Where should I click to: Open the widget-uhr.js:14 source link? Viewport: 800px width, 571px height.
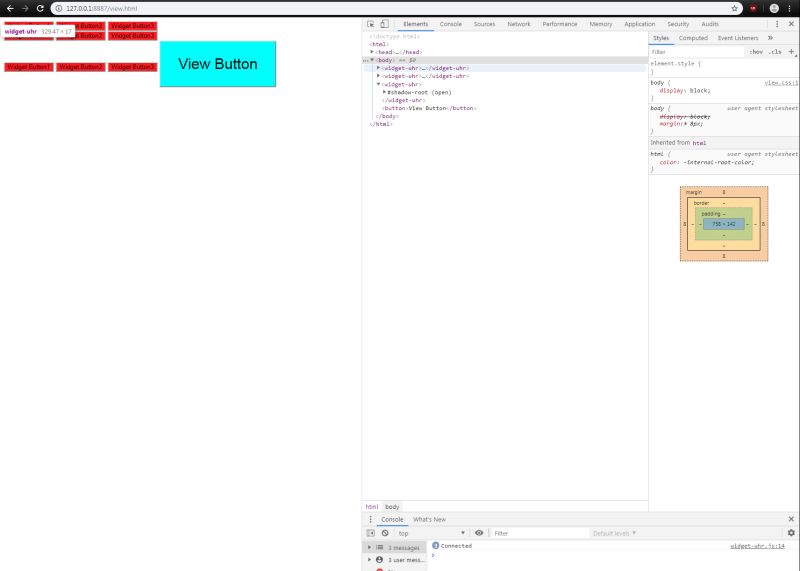[x=757, y=545]
